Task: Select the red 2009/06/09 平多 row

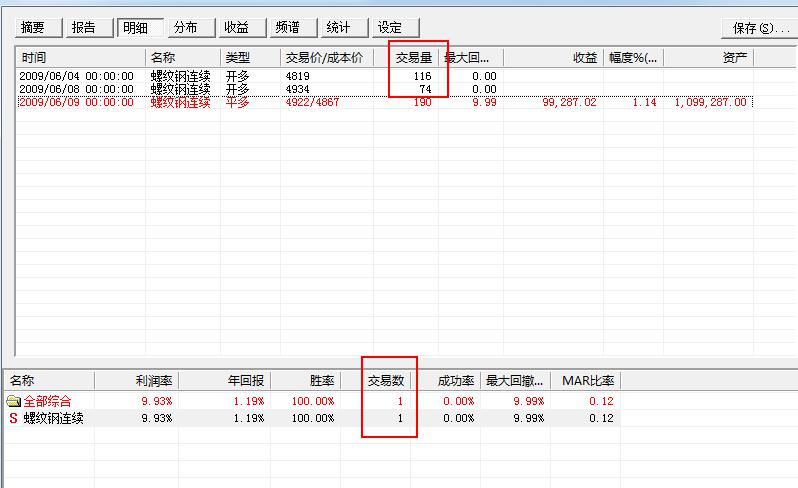Action: click(x=385, y=102)
